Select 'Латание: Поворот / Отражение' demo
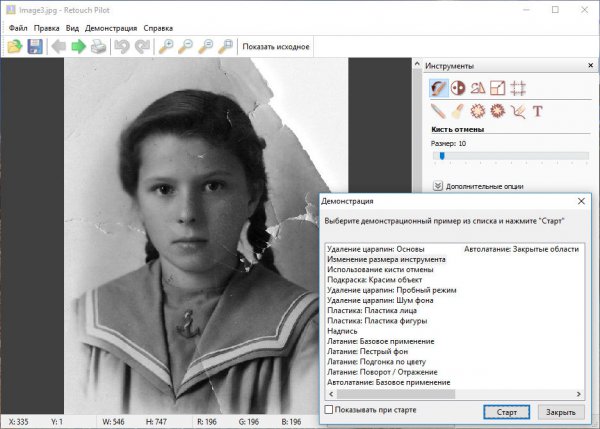600x429 pixels. tap(382, 372)
